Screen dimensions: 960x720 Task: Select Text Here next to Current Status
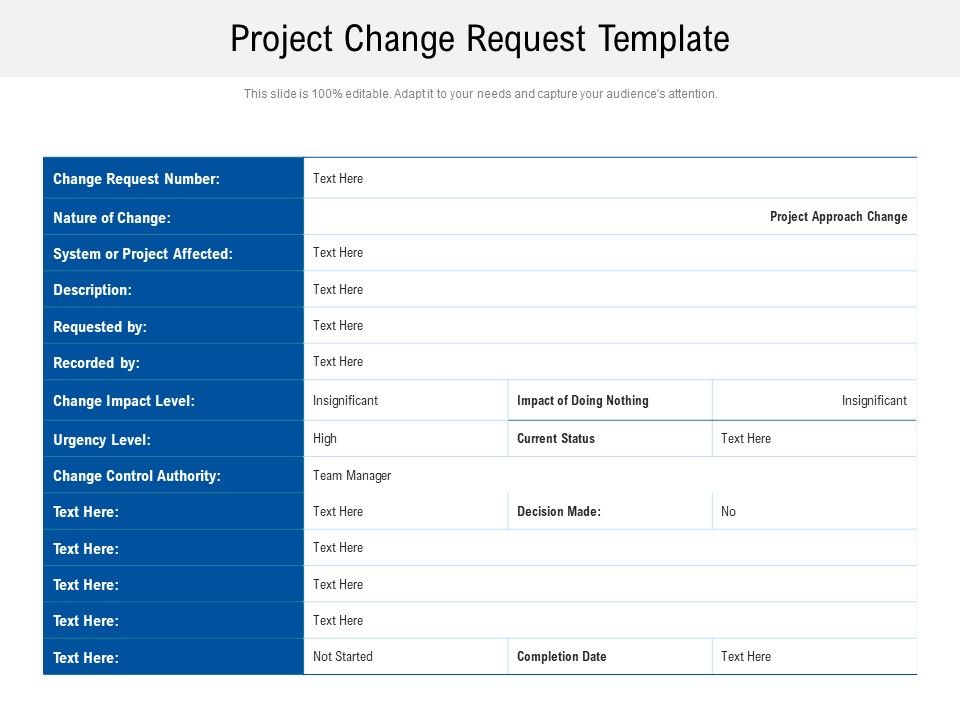tap(746, 438)
